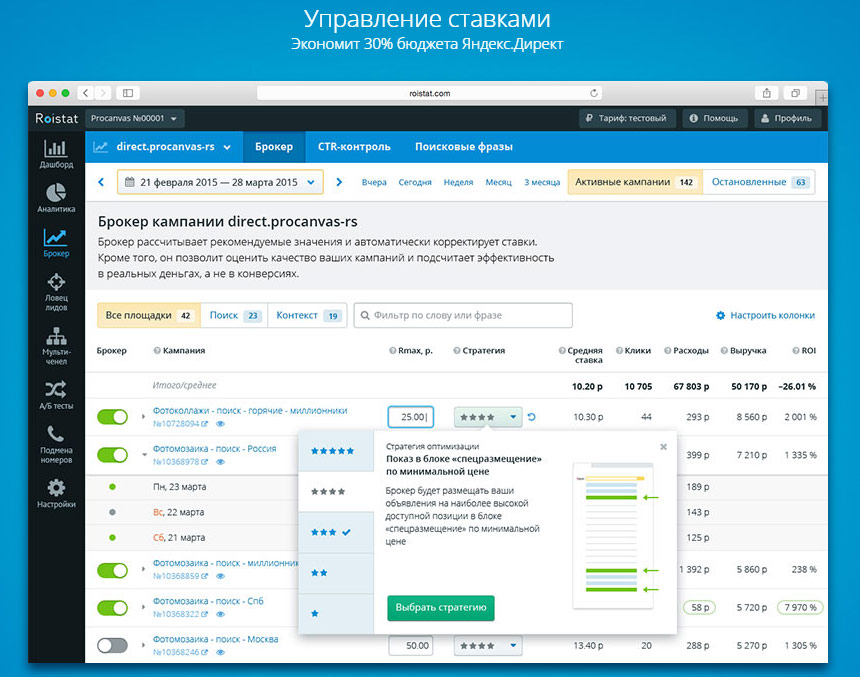Click Настроить колонки link
The height and width of the screenshot is (677, 860).
[x=765, y=316]
